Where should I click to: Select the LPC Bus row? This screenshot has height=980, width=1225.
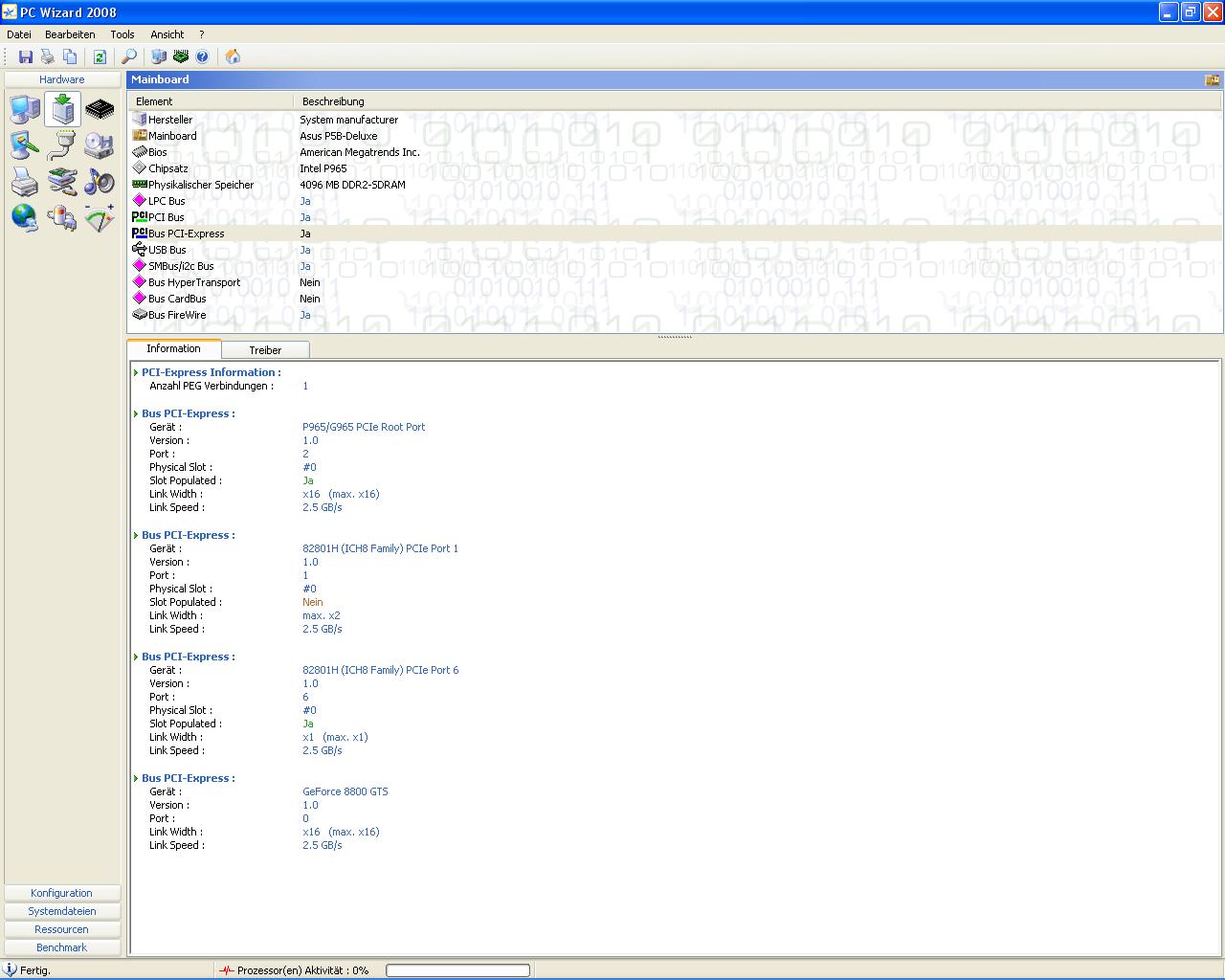(x=675, y=201)
